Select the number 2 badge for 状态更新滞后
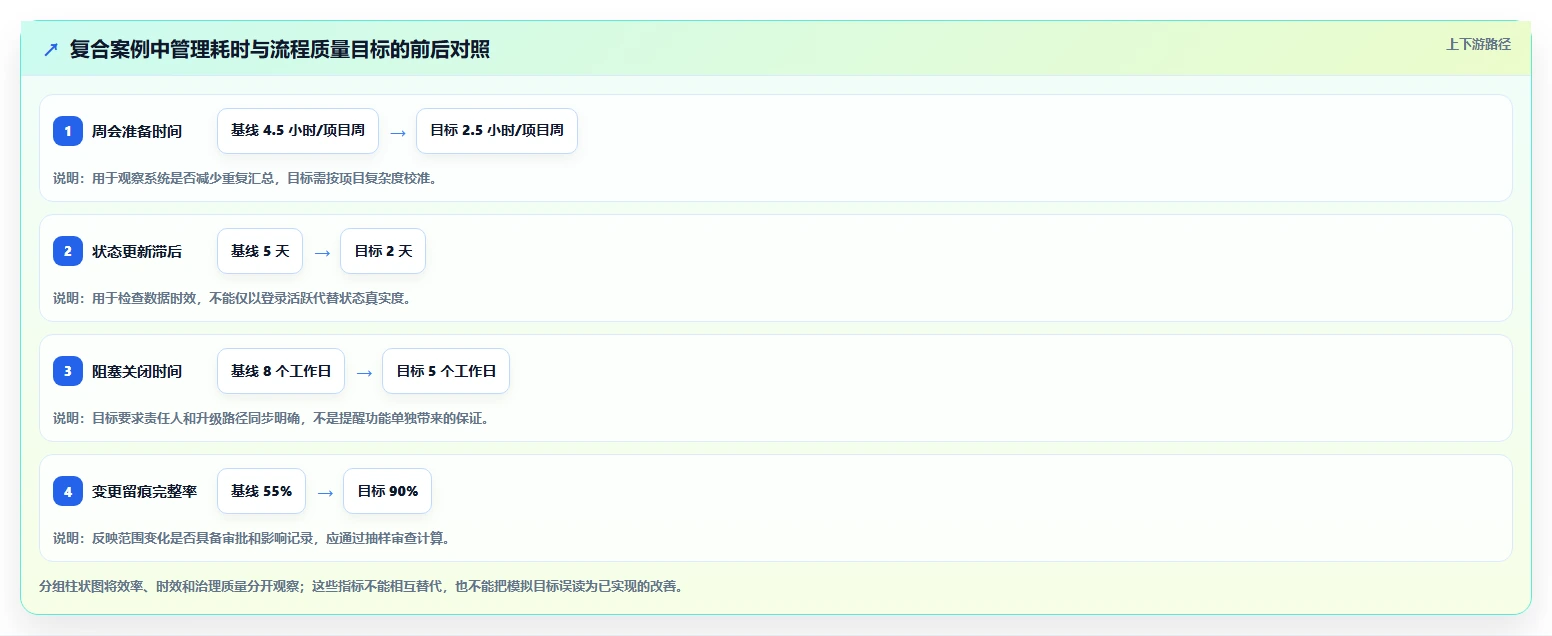Image resolution: width=1552 pixels, height=636 pixels. click(x=68, y=251)
